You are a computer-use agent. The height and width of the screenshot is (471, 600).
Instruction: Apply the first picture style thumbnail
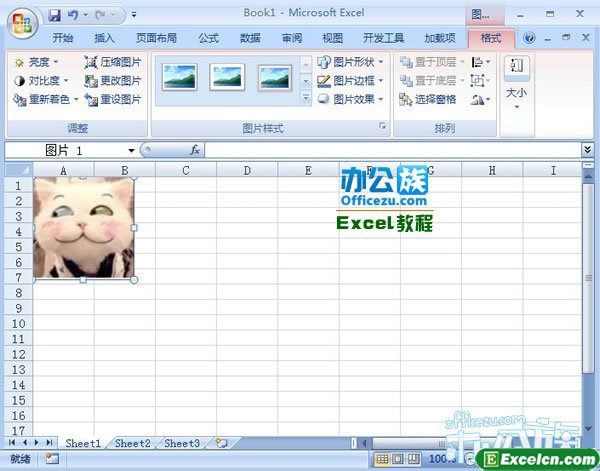coord(179,77)
